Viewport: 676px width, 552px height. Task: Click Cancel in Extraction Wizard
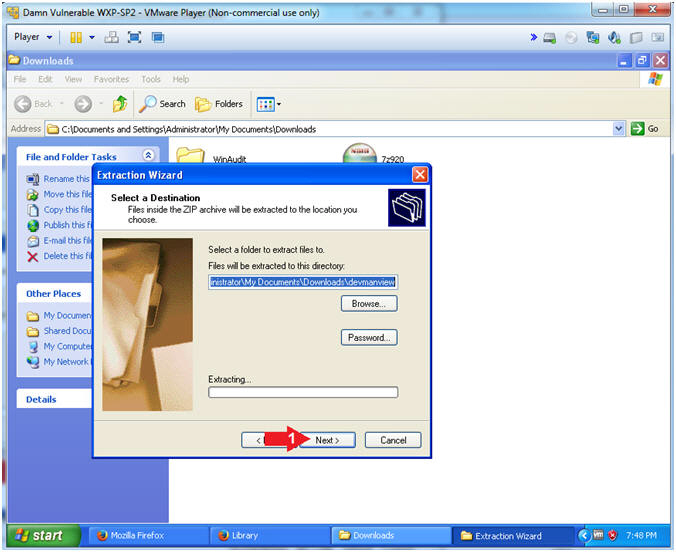[393, 440]
